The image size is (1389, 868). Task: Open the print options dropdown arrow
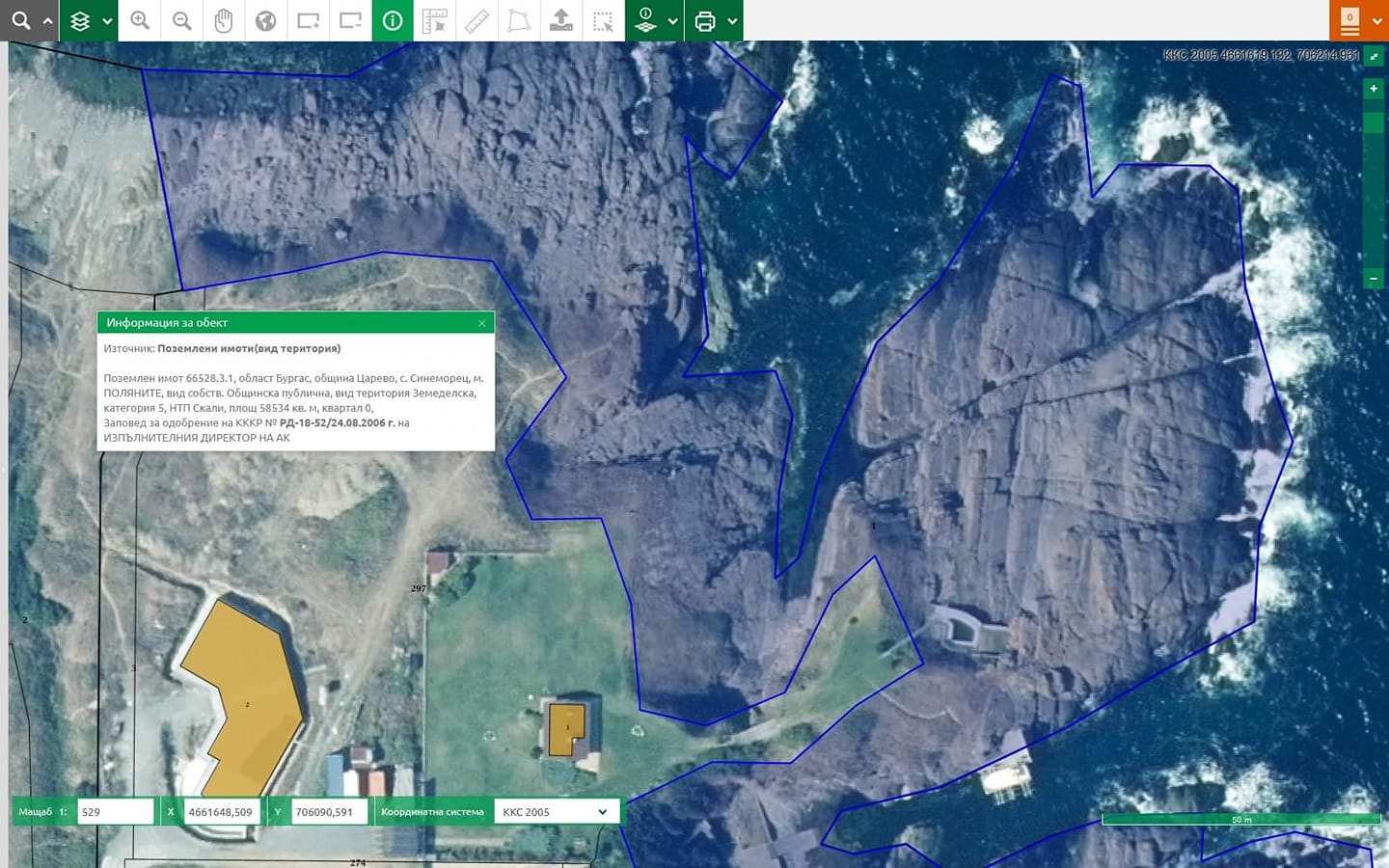(x=732, y=21)
